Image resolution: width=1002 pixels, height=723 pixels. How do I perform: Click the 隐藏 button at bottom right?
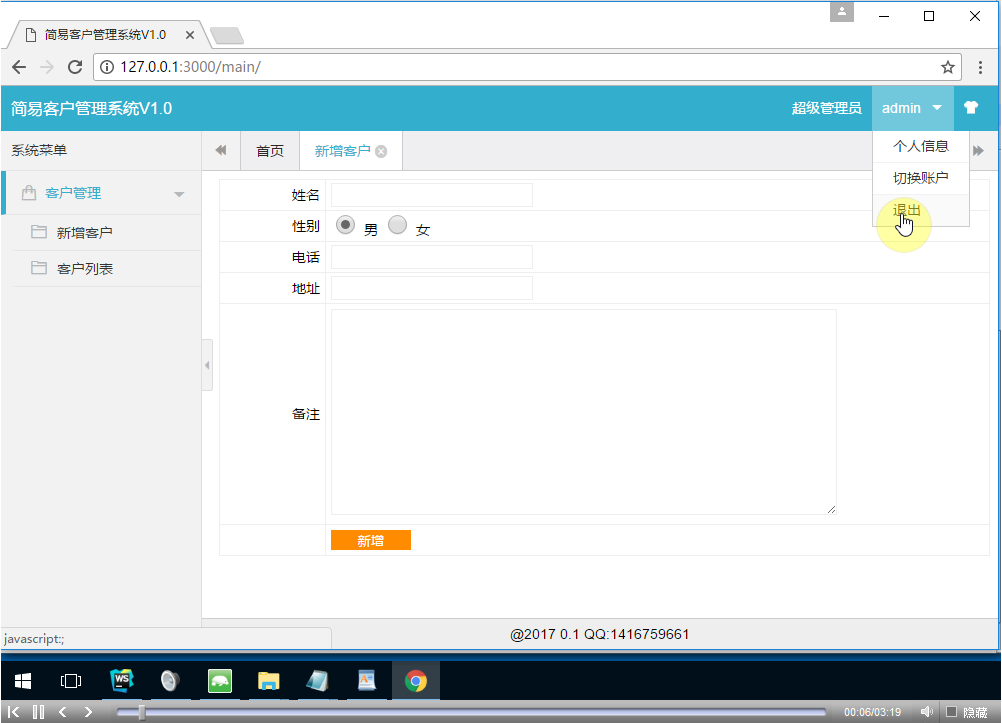974,711
